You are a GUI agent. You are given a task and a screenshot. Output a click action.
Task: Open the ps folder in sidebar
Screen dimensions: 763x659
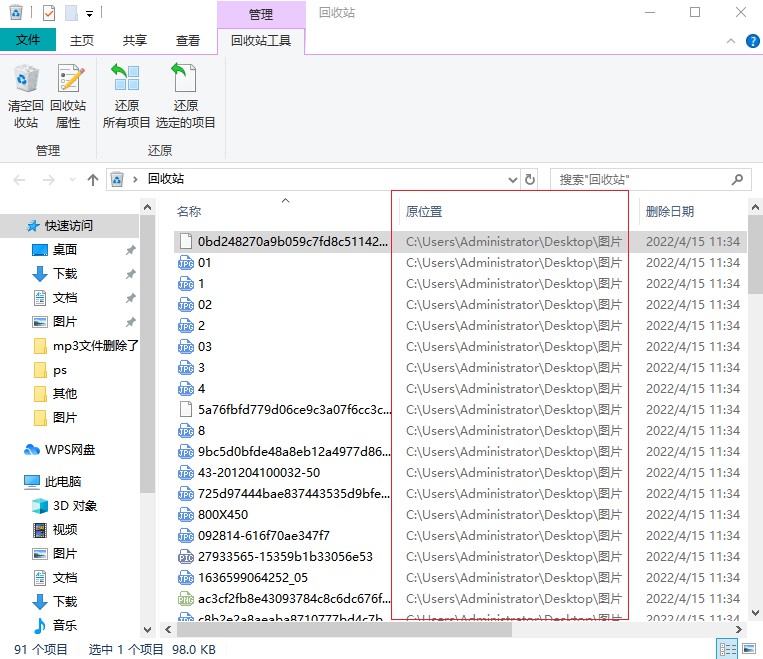[x=60, y=370]
